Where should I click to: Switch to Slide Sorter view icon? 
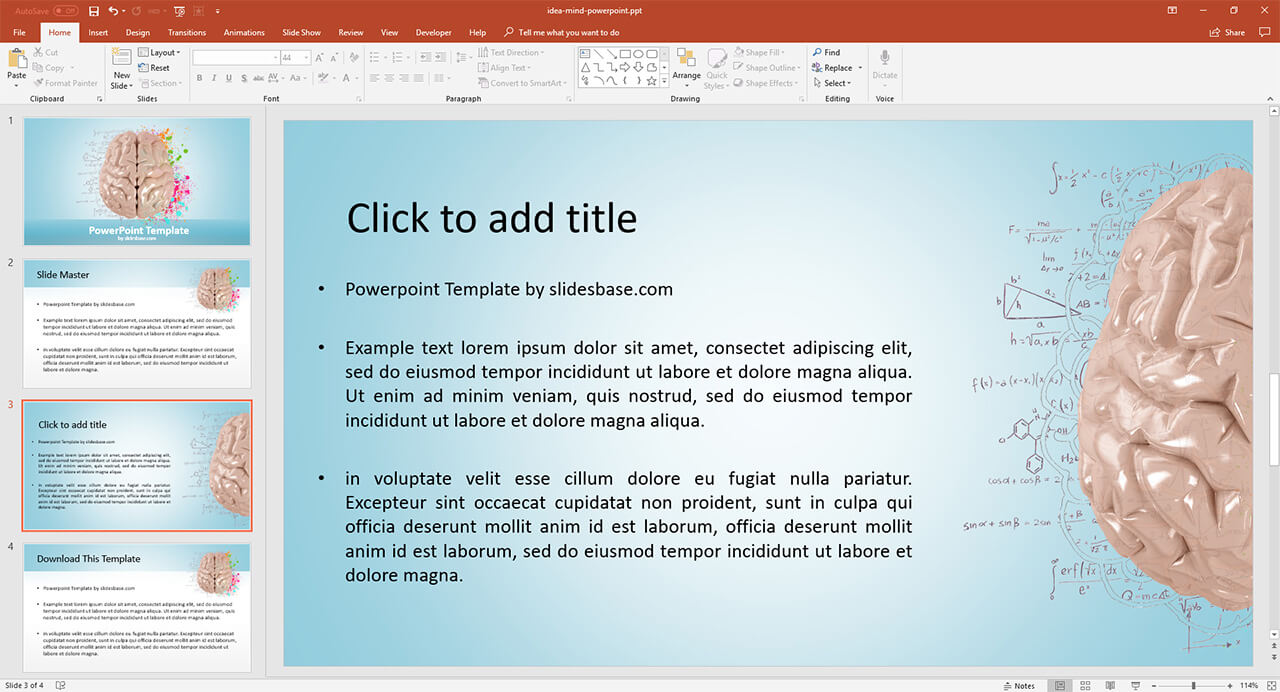point(1085,685)
